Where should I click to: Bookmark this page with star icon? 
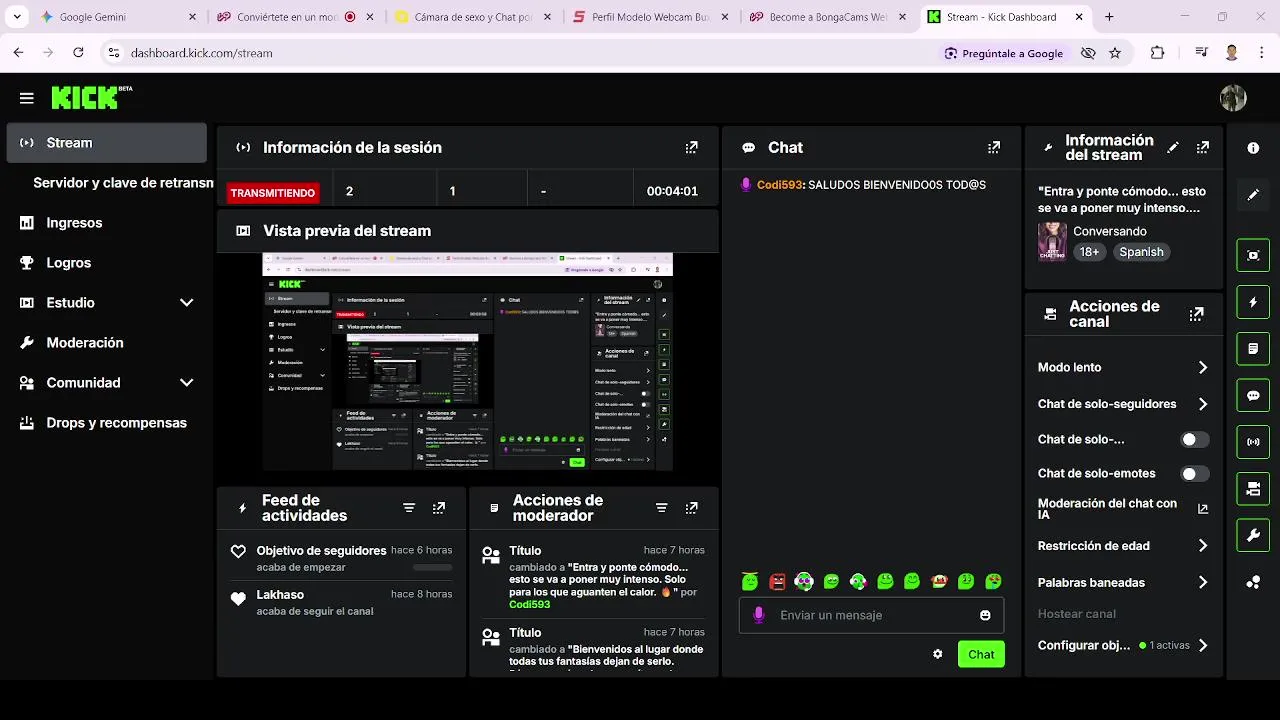point(1115,53)
